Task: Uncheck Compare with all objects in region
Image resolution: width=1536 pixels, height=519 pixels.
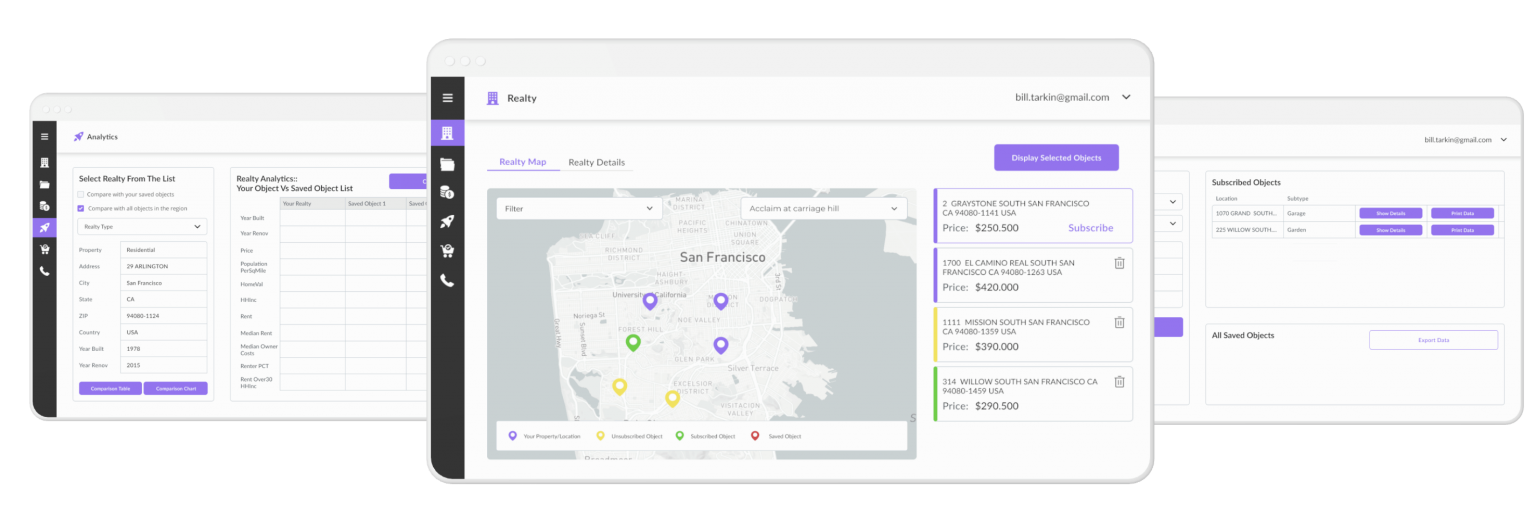Action: tap(81, 208)
